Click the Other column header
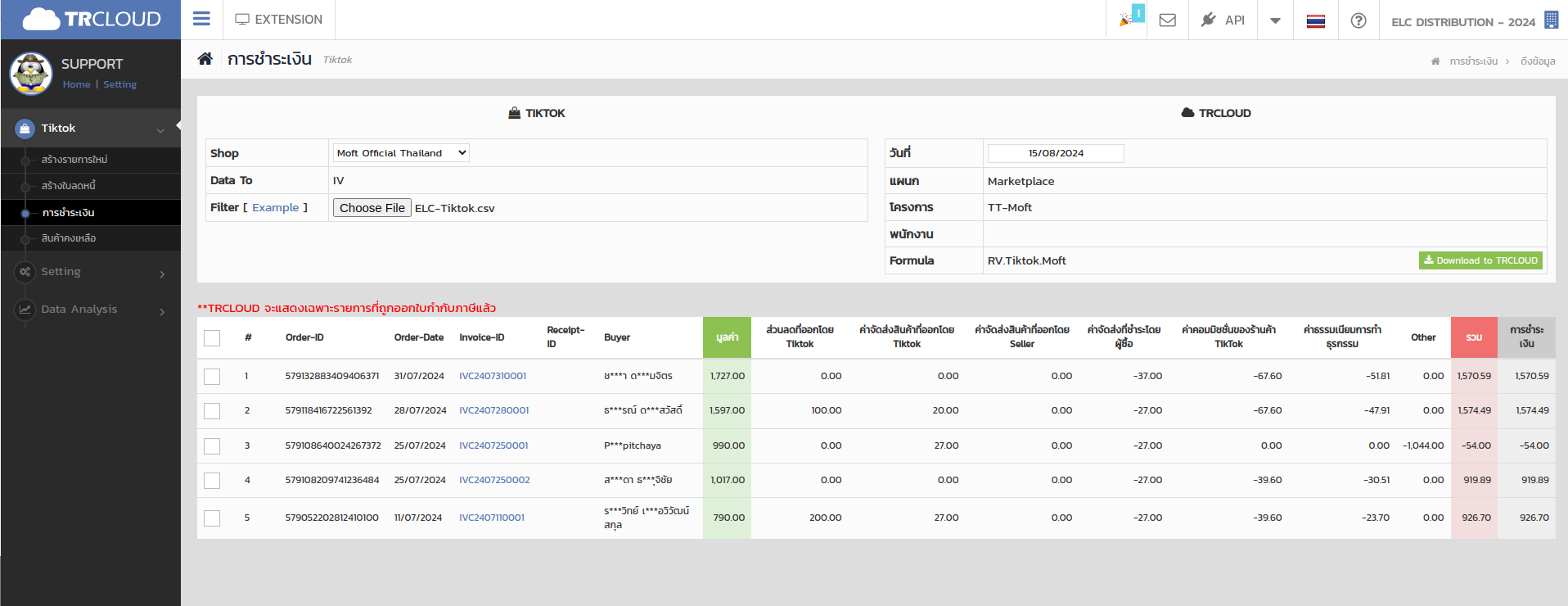 pos(1423,337)
